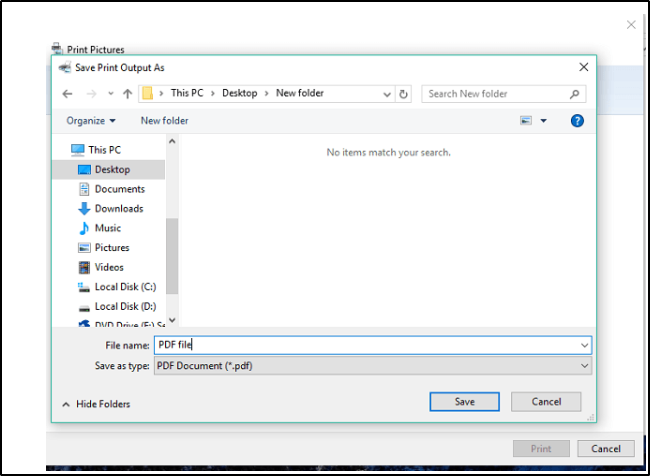The height and width of the screenshot is (476, 650).
Task: Click the Save button
Action: coord(464,402)
